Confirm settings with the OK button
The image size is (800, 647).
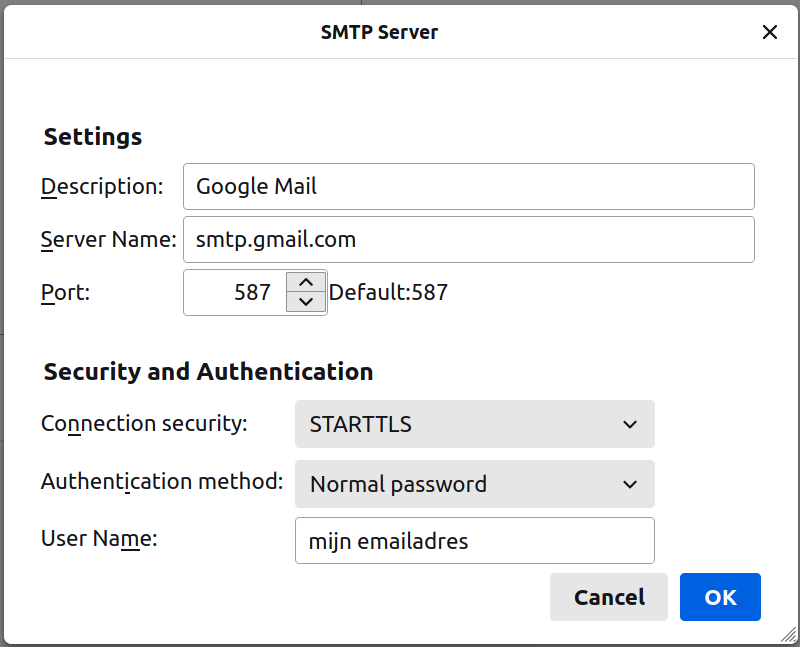[720, 597]
